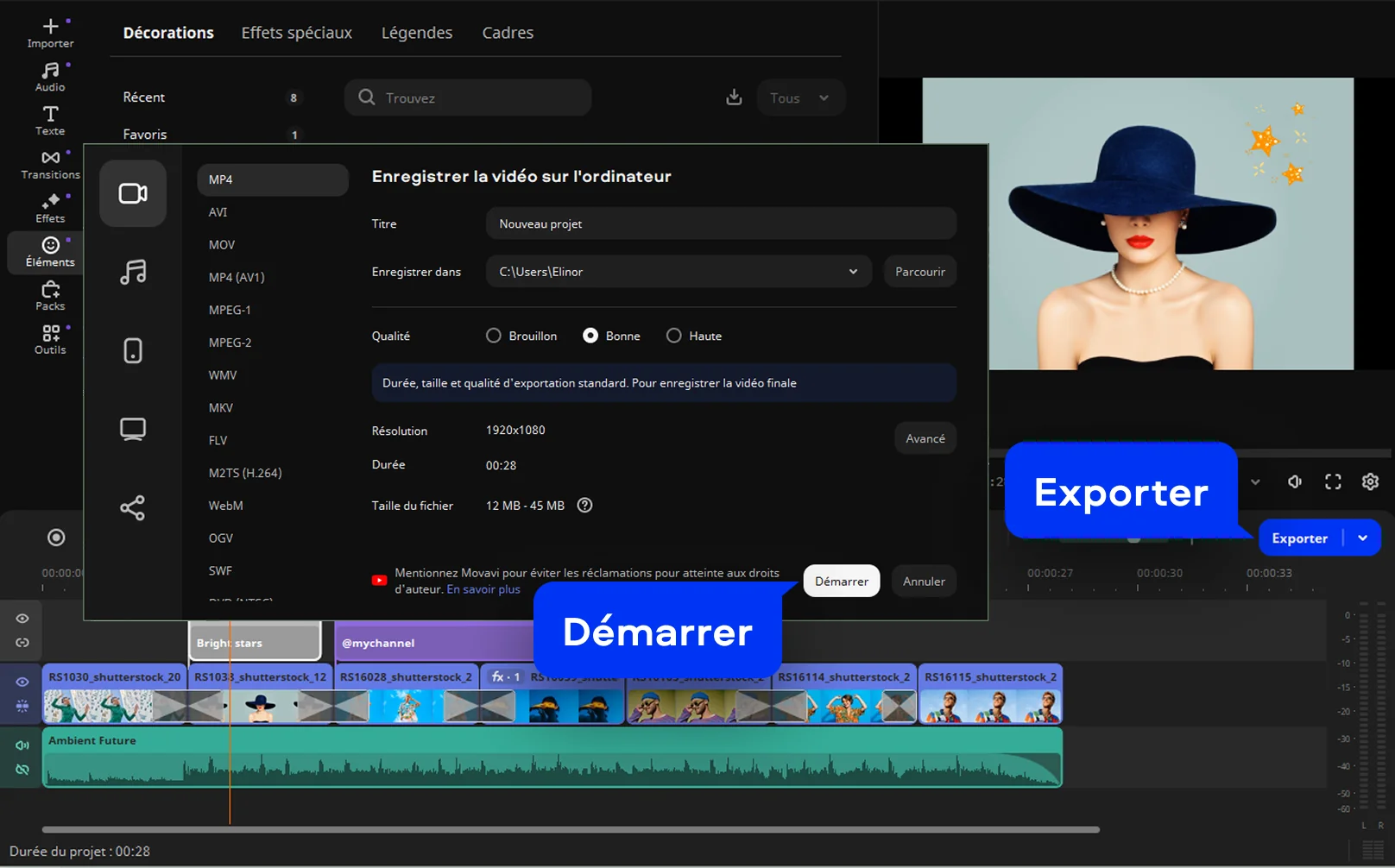
Task: Select the audio export music note icon
Action: pyautogui.click(x=133, y=272)
